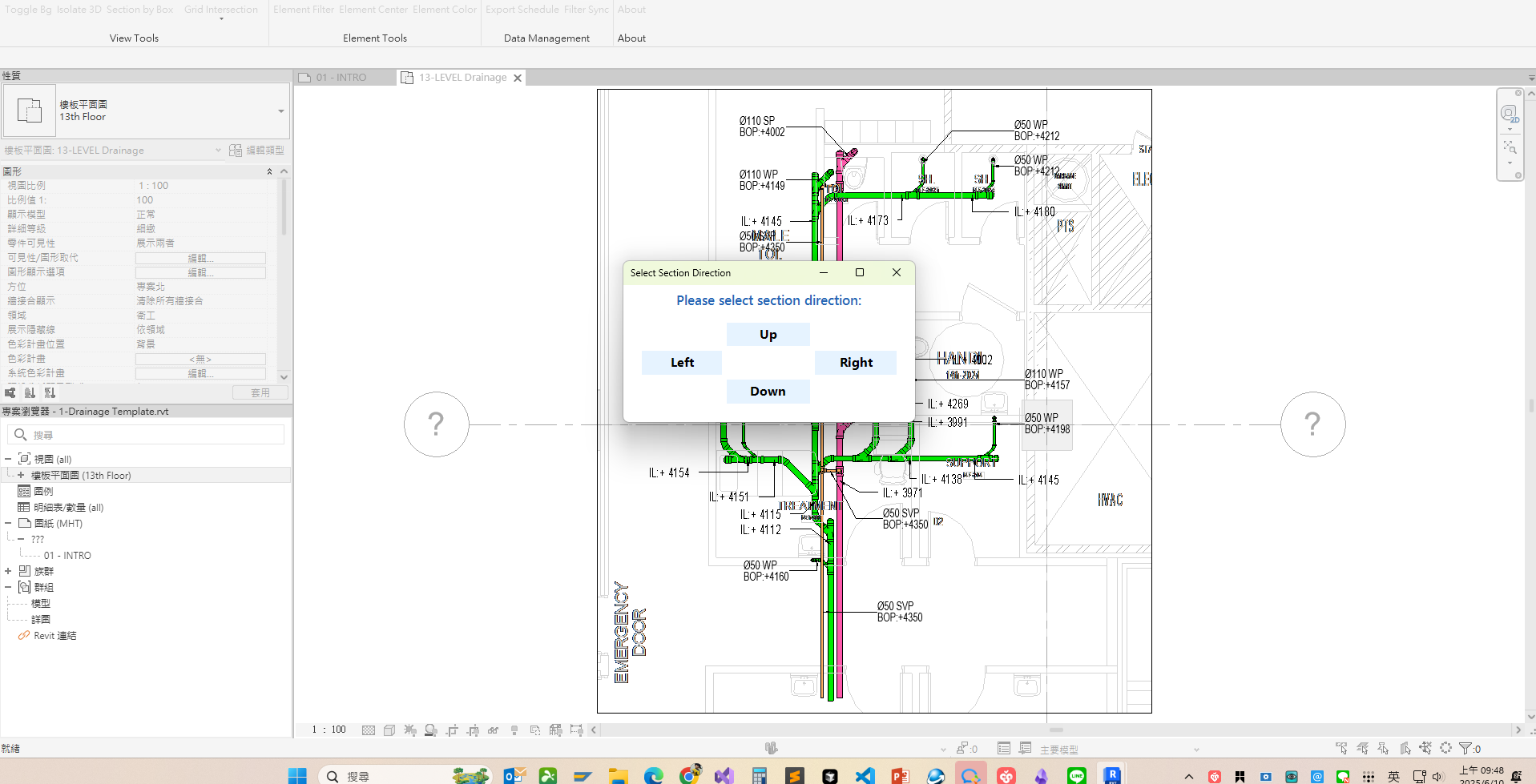Switch to the 01 - INTRO view tab
The width and height of the screenshot is (1536, 784).
click(341, 78)
